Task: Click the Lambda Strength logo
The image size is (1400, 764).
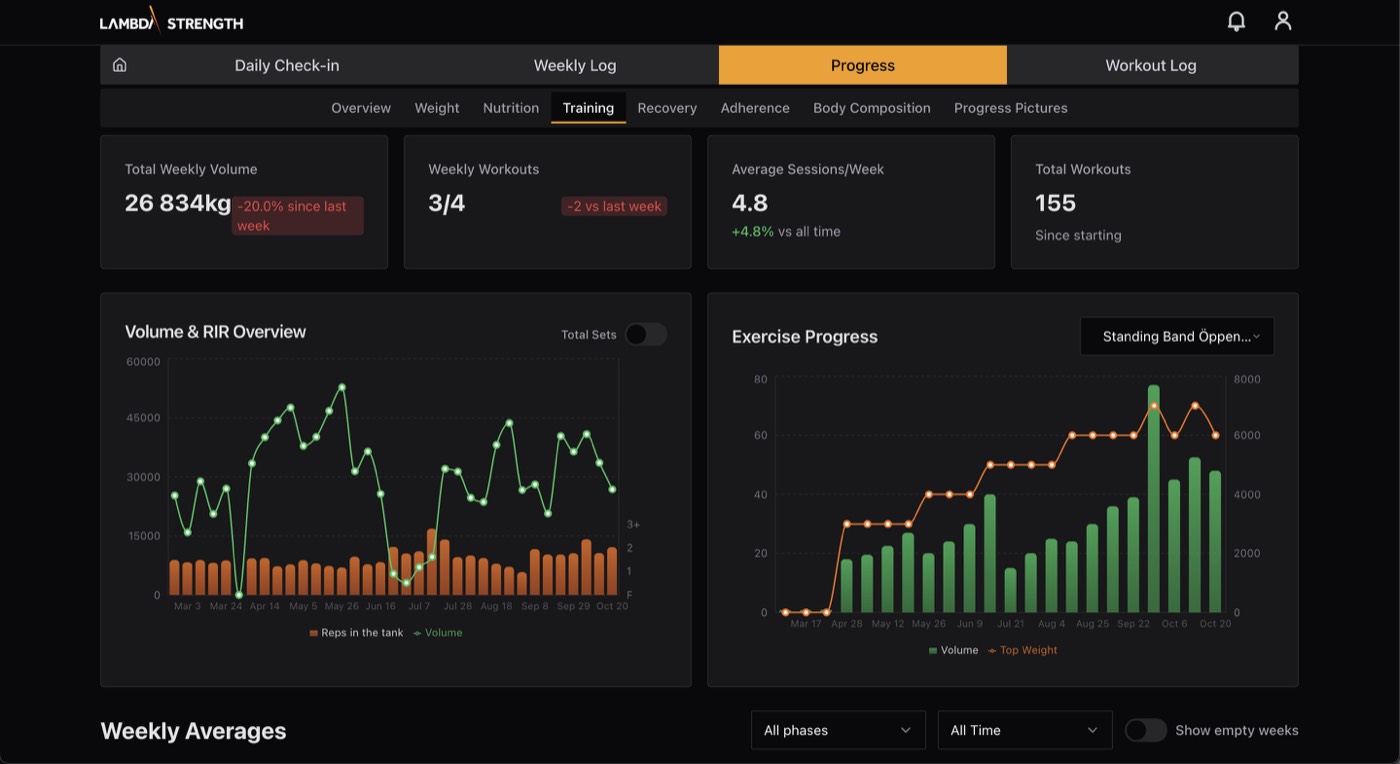Action: [x=171, y=20]
